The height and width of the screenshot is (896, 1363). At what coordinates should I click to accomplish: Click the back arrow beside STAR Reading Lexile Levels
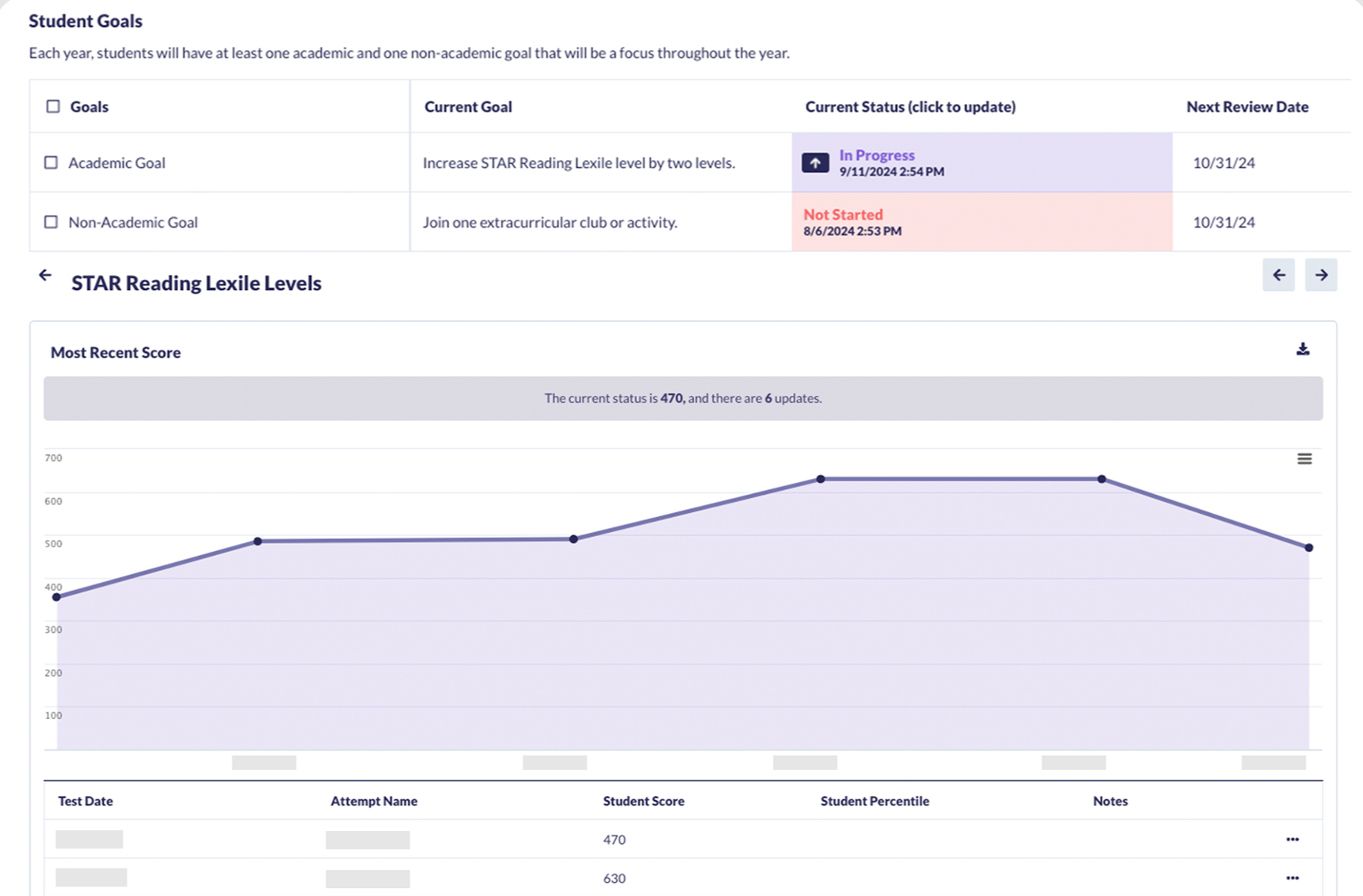(x=45, y=275)
